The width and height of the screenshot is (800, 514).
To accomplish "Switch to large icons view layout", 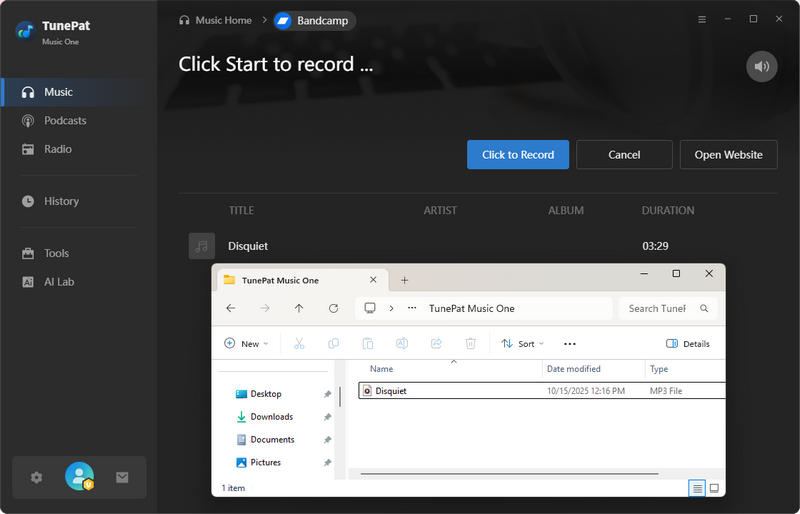I will [x=714, y=488].
